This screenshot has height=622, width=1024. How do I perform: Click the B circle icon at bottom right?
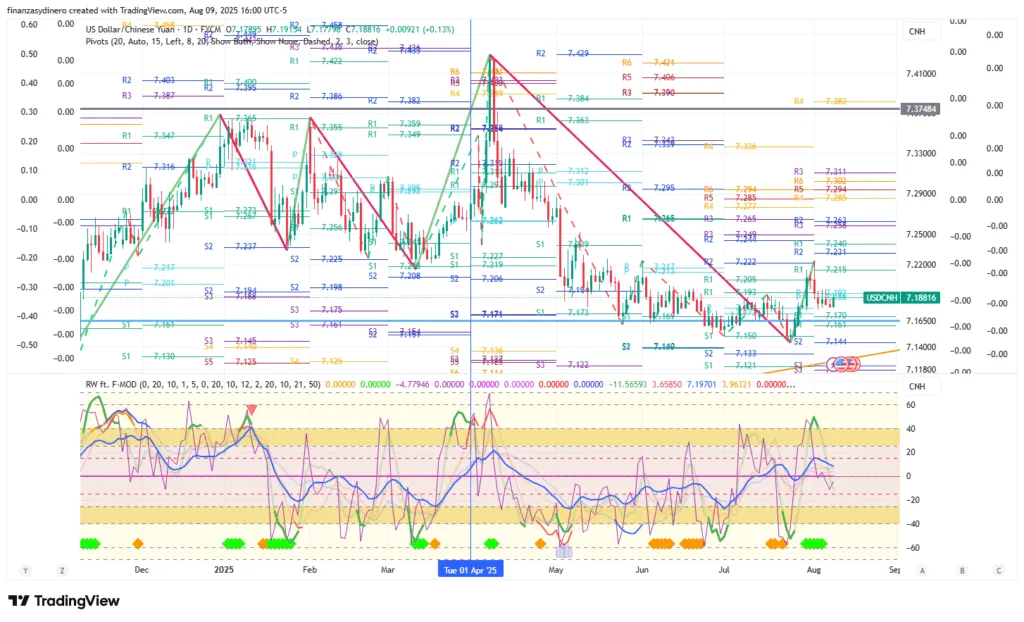(962, 570)
